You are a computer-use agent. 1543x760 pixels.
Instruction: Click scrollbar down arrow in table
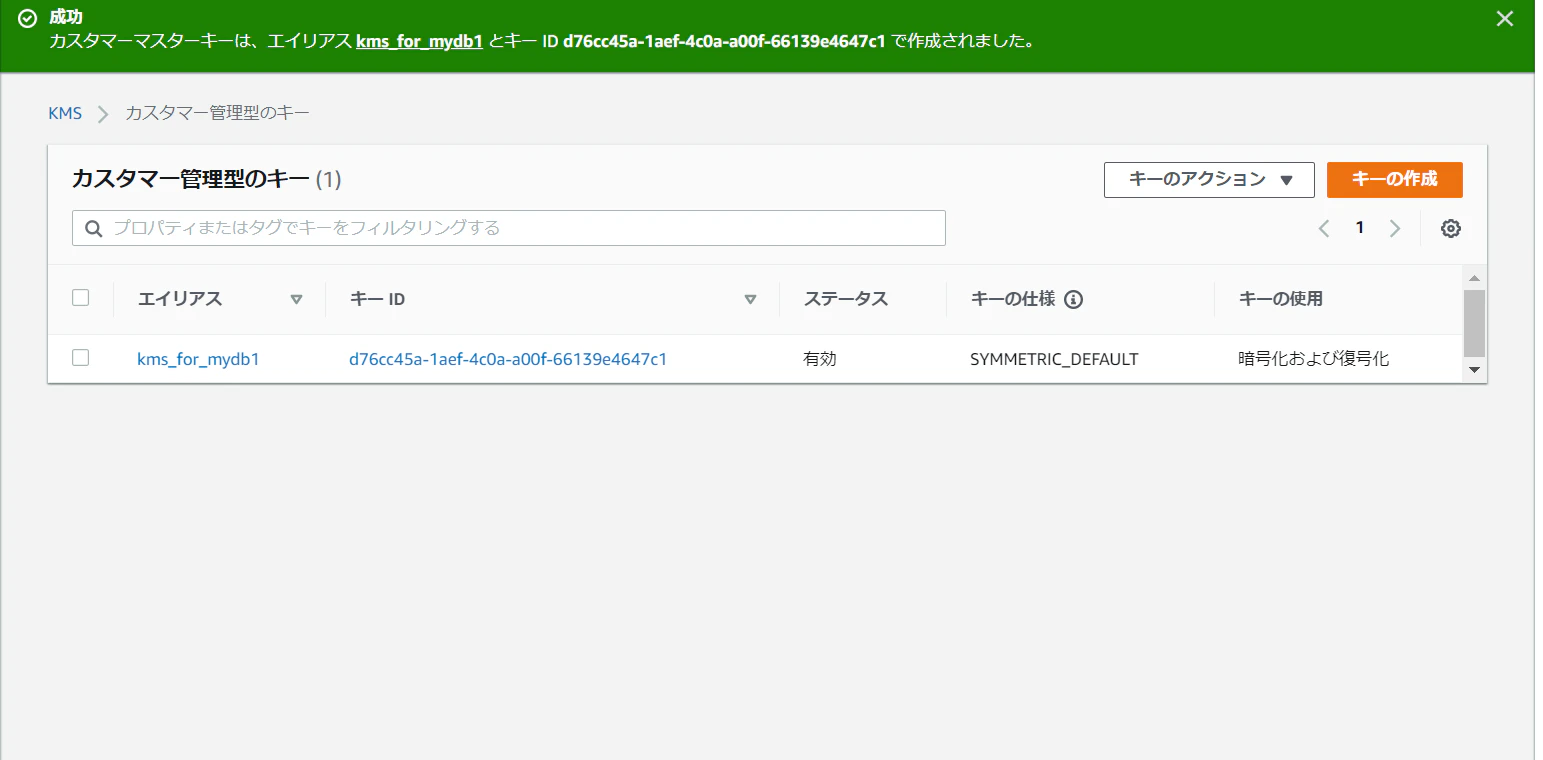point(1474,370)
